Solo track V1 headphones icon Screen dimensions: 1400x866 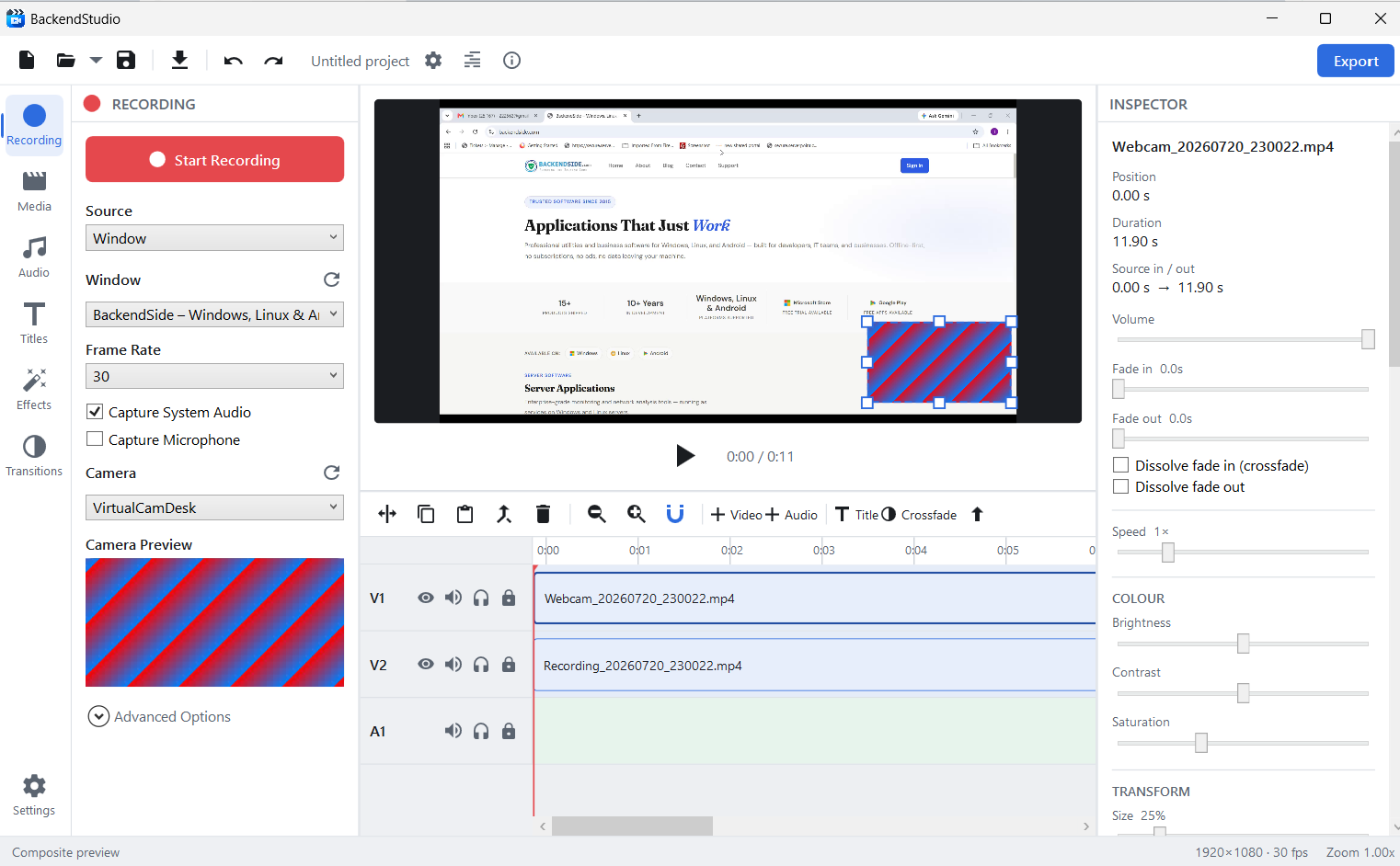pyautogui.click(x=481, y=598)
